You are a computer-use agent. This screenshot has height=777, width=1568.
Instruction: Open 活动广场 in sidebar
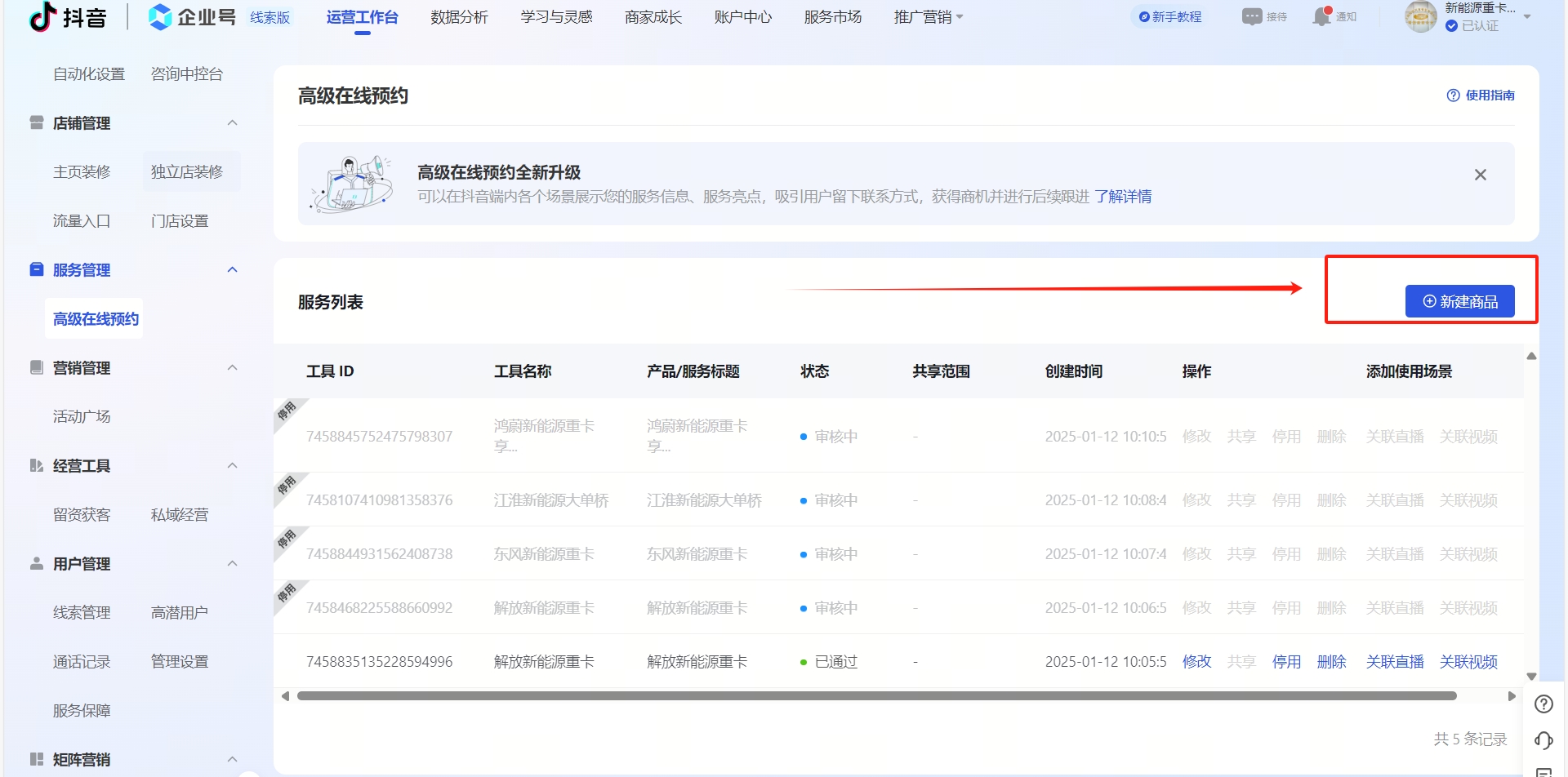(x=82, y=417)
